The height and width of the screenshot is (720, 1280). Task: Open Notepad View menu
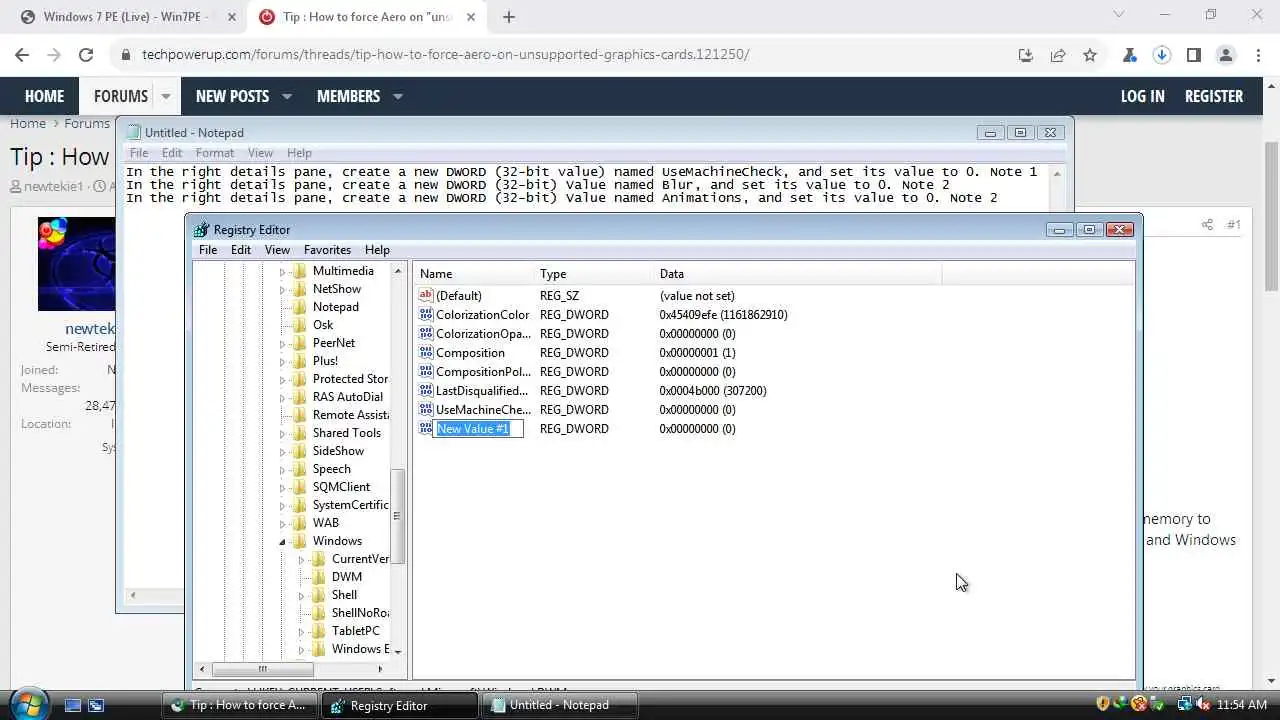click(260, 153)
